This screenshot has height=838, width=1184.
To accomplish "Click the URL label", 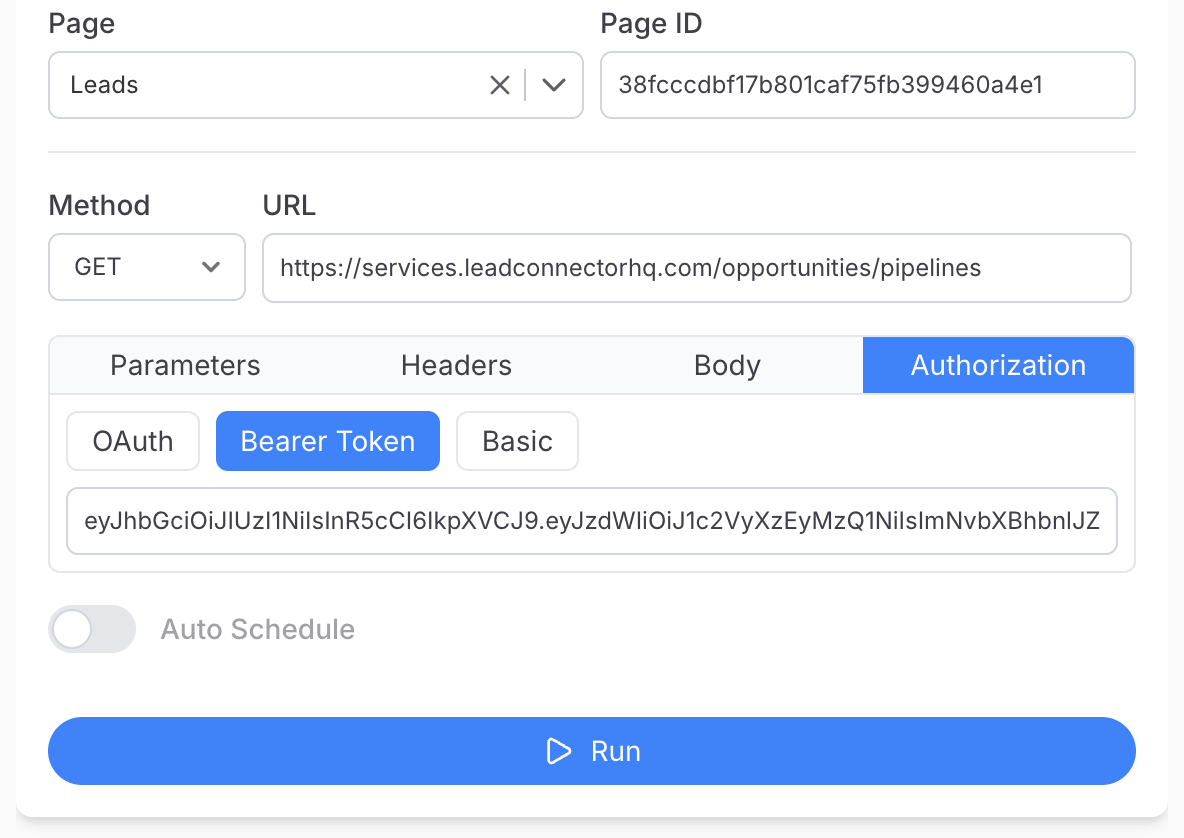I will [289, 205].
